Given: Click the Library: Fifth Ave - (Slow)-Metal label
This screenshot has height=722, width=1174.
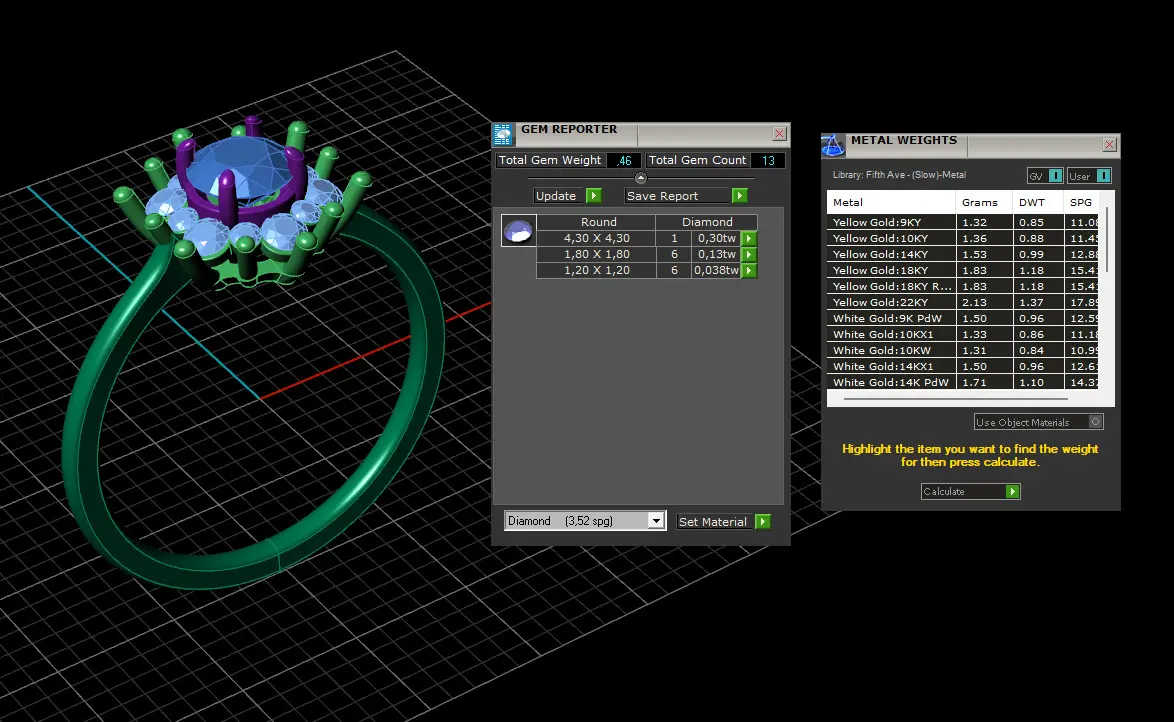Looking at the screenshot, I should click(899, 175).
